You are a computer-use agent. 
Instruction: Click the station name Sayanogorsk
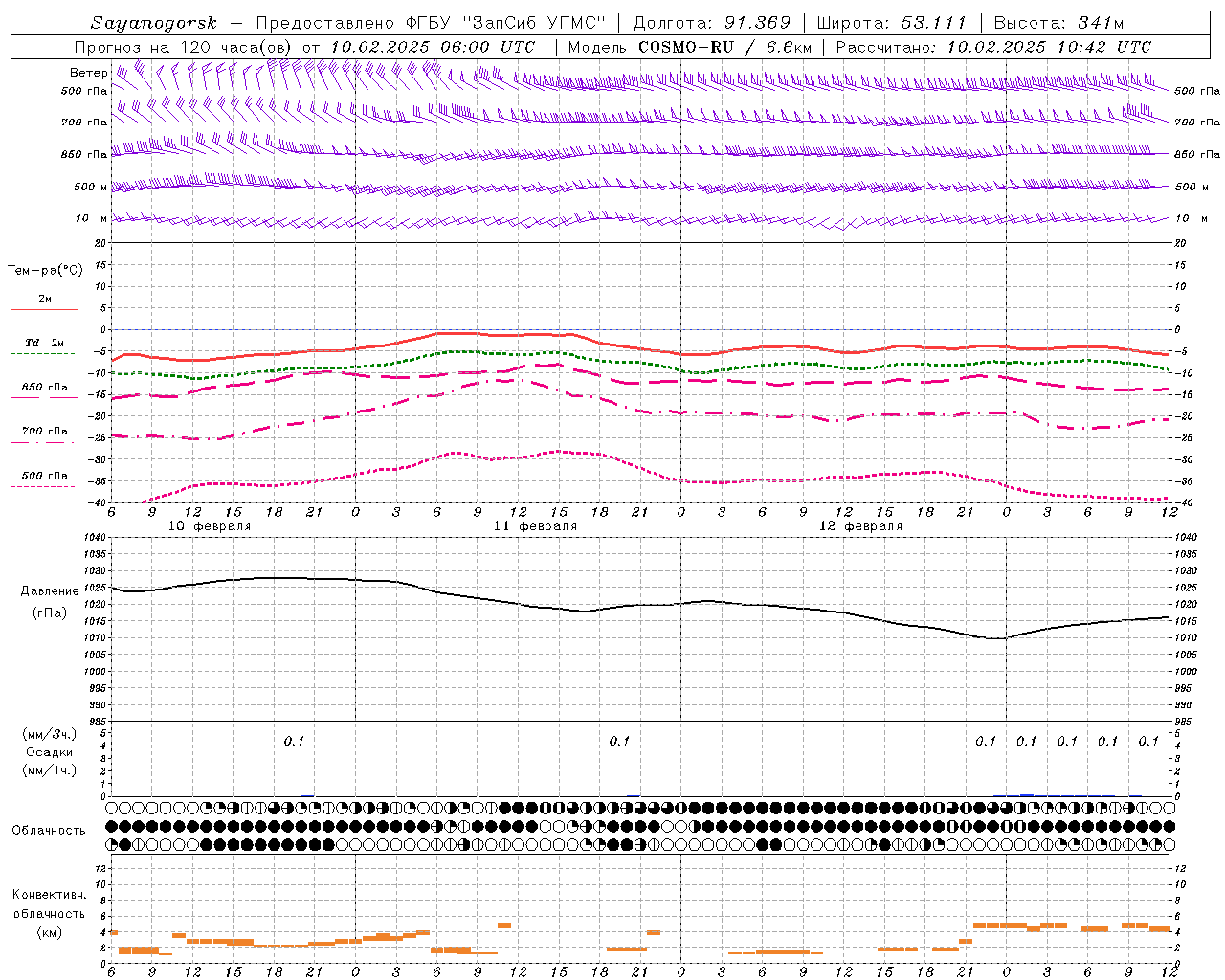(x=154, y=23)
